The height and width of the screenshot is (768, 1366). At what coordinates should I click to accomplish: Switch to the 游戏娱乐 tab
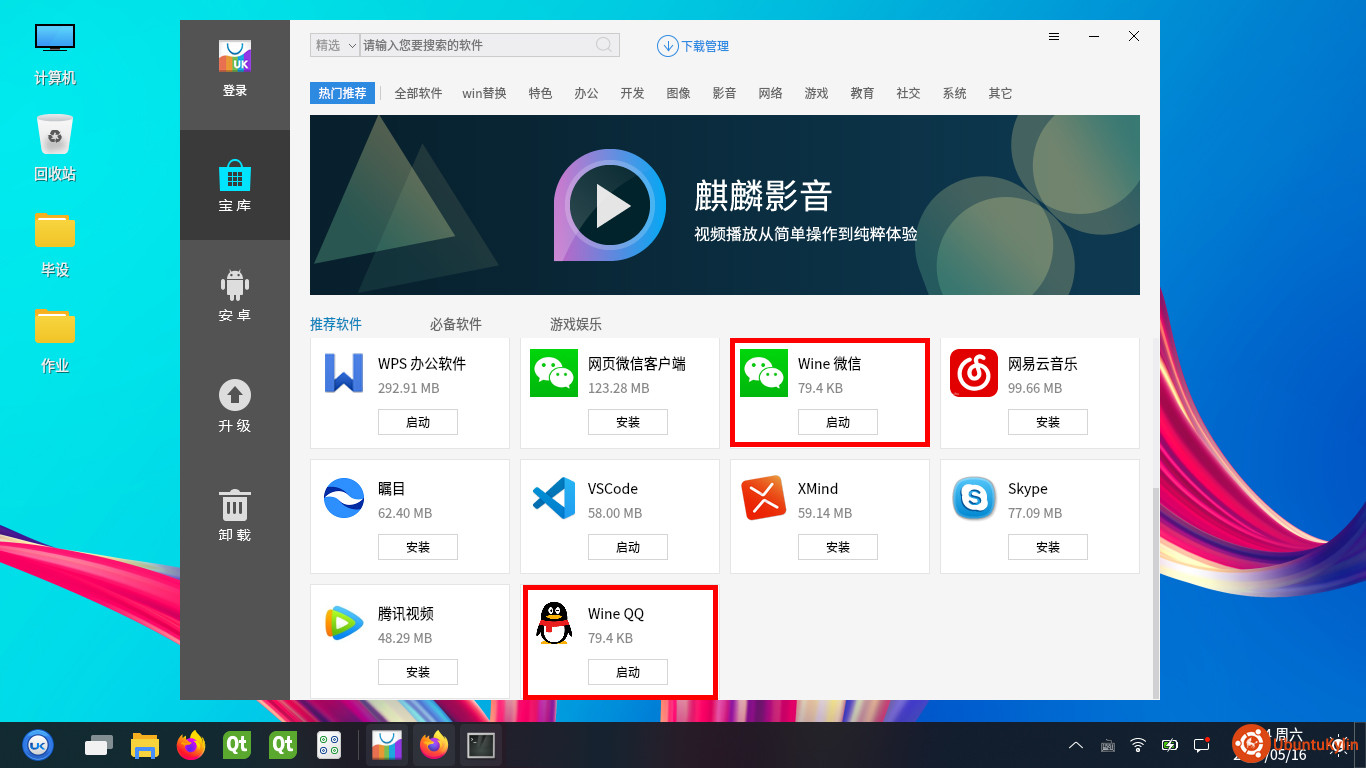(x=576, y=324)
